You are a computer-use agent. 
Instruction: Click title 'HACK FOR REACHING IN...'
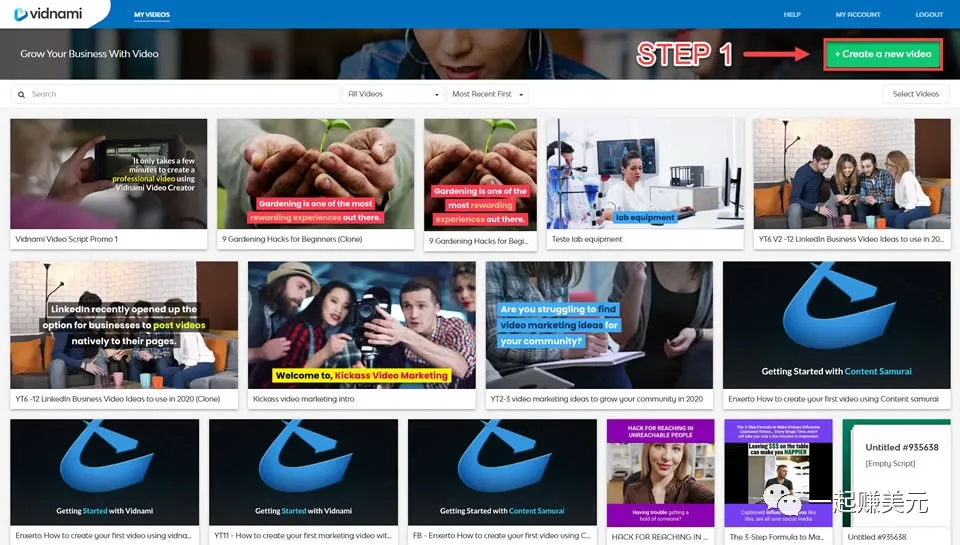[x=659, y=537]
